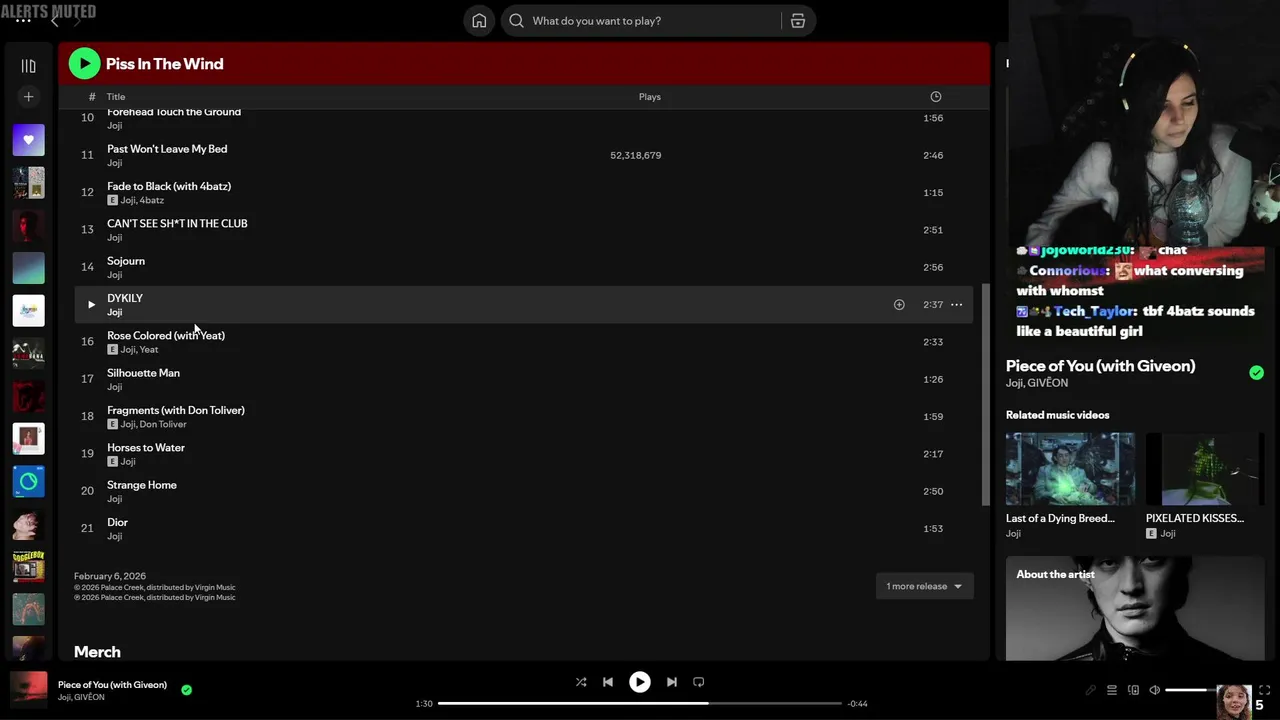Open the PIXELATED KISSES video thumbnail
The height and width of the screenshot is (720, 1280).
coord(1204,469)
